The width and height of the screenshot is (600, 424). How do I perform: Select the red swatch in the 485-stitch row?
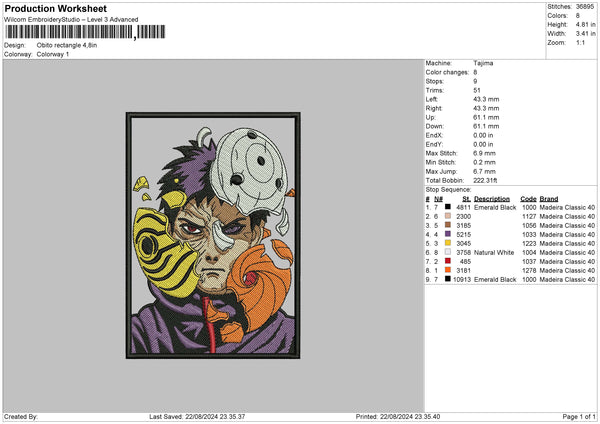[447, 261]
